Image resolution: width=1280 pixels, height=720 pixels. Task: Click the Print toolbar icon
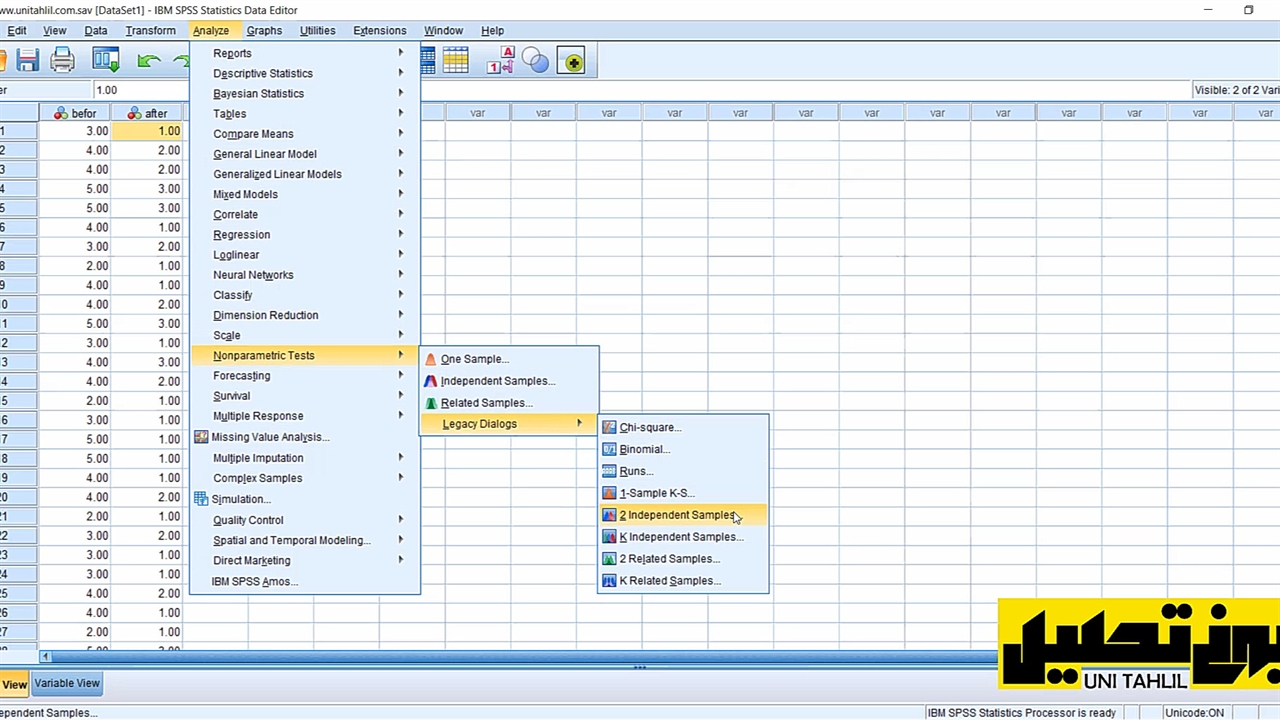[62, 62]
